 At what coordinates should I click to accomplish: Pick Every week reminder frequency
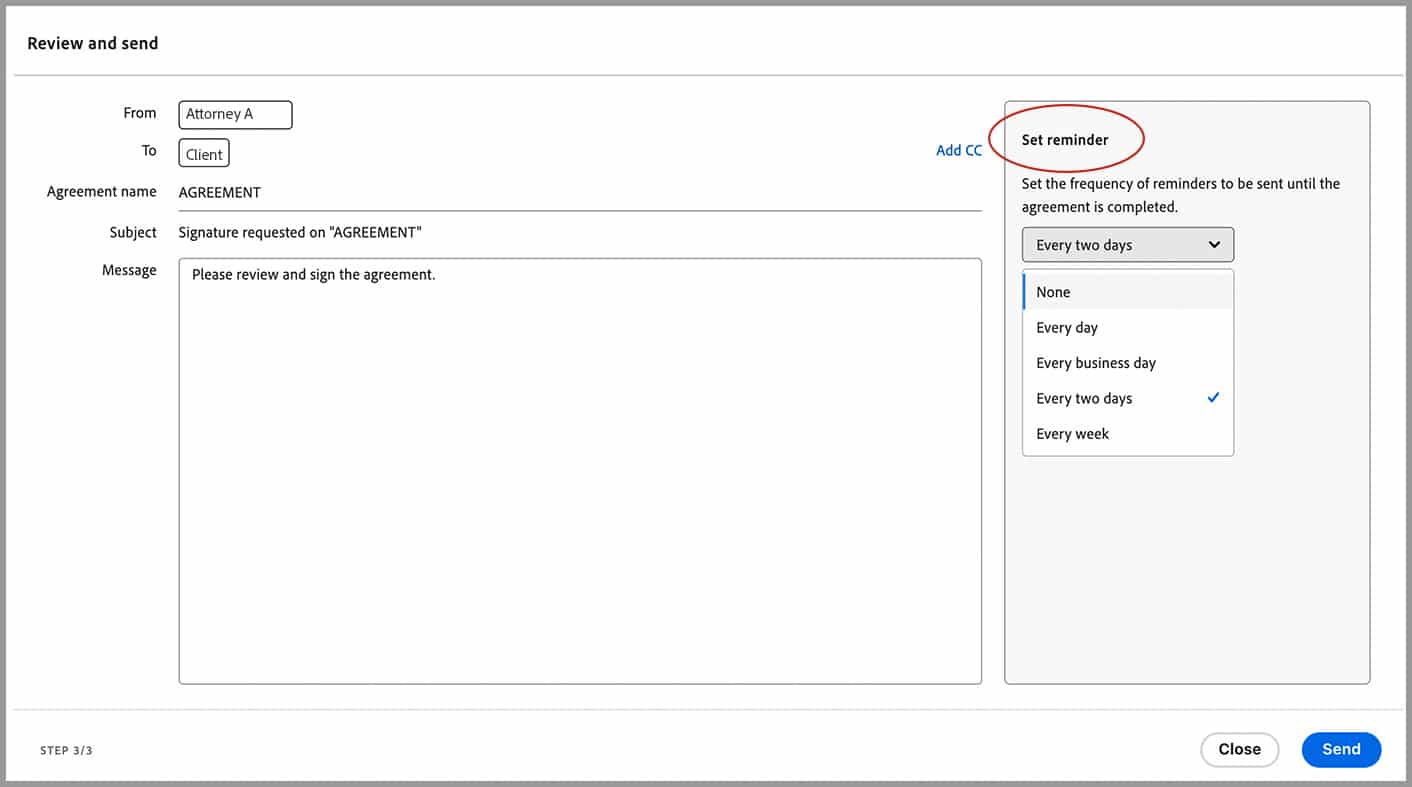point(1072,433)
